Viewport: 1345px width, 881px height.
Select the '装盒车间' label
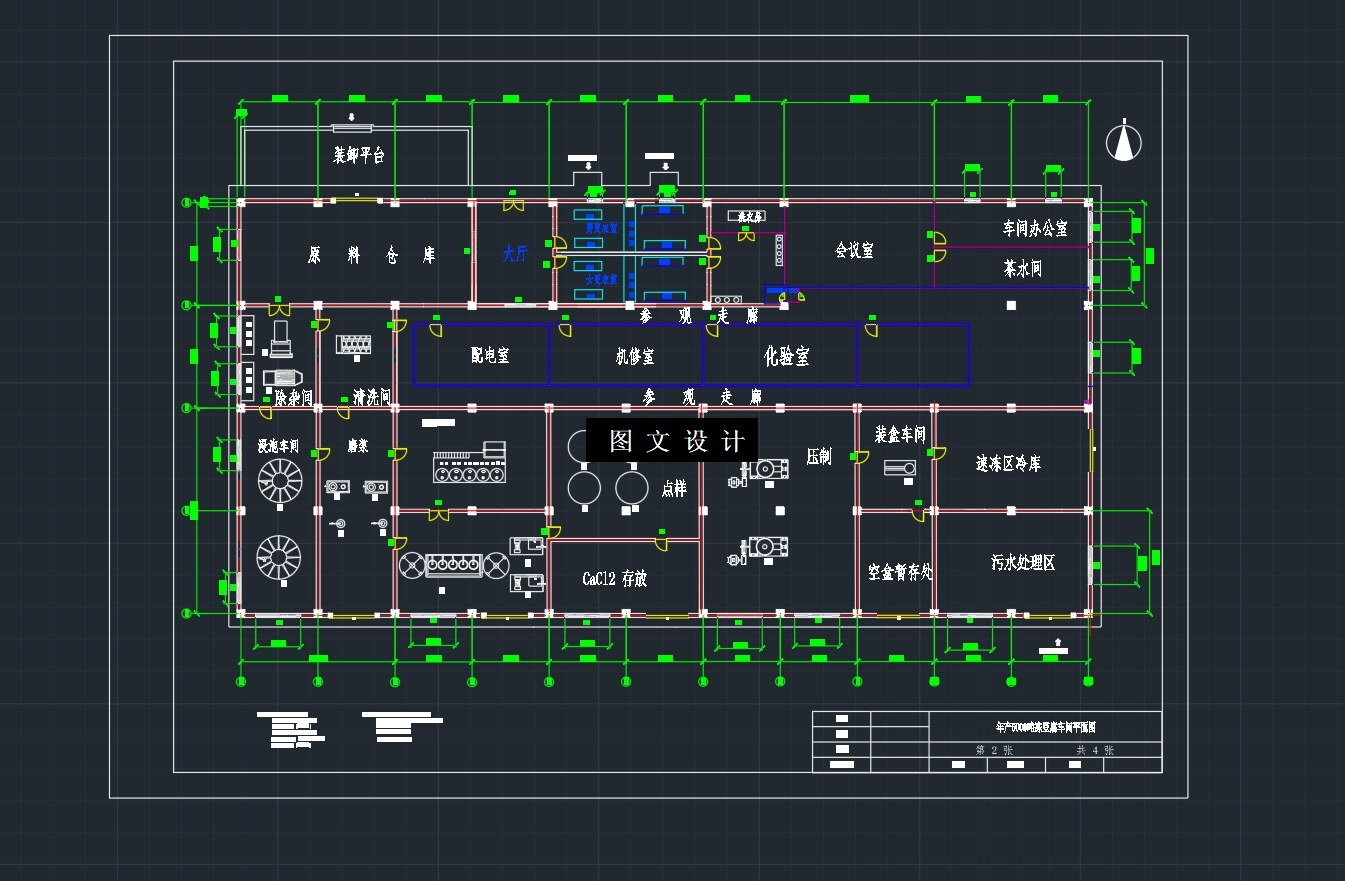(x=900, y=435)
